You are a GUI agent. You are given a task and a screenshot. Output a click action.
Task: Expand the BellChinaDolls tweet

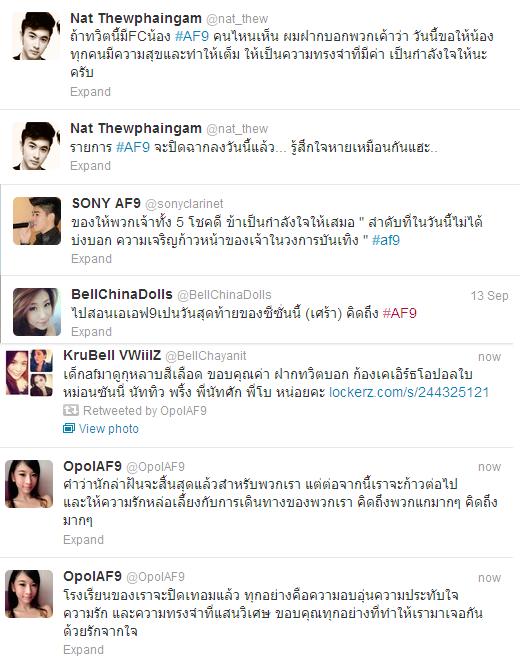(91, 332)
